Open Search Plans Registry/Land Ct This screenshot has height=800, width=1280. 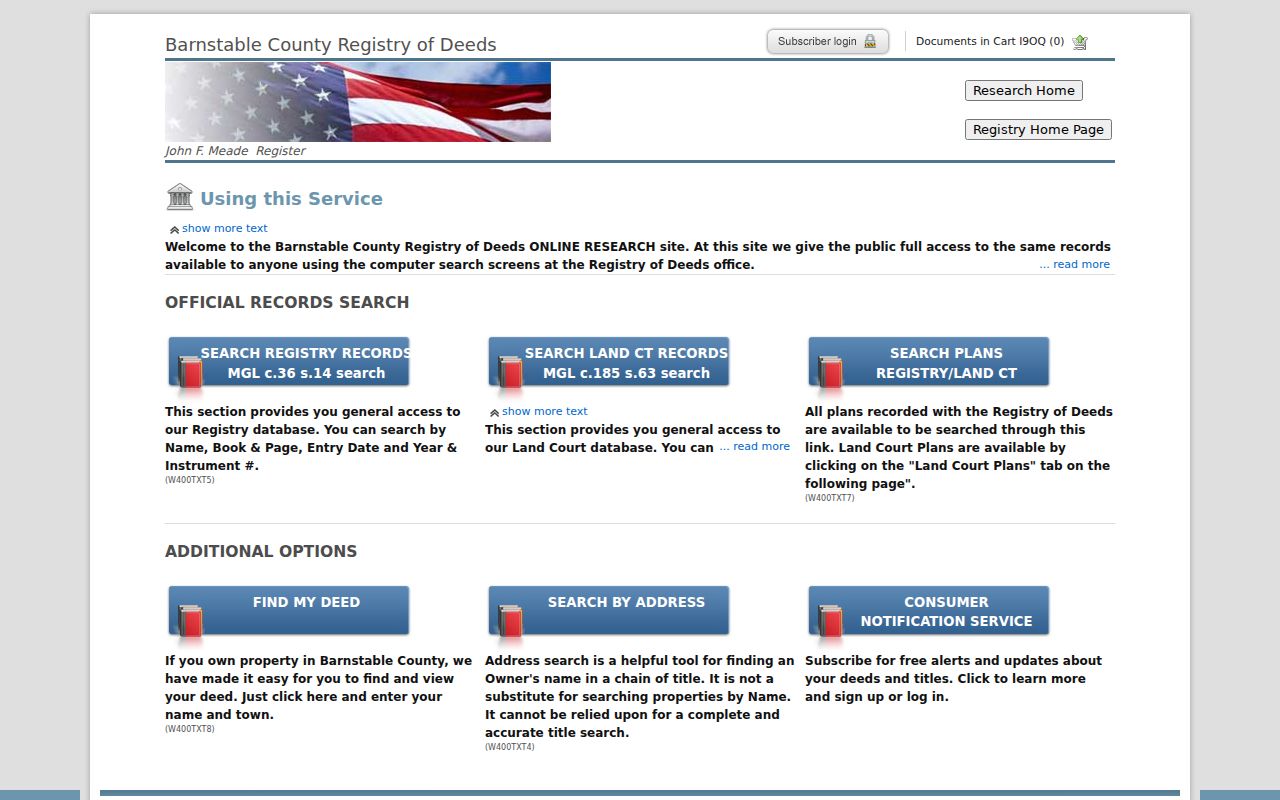pos(929,362)
